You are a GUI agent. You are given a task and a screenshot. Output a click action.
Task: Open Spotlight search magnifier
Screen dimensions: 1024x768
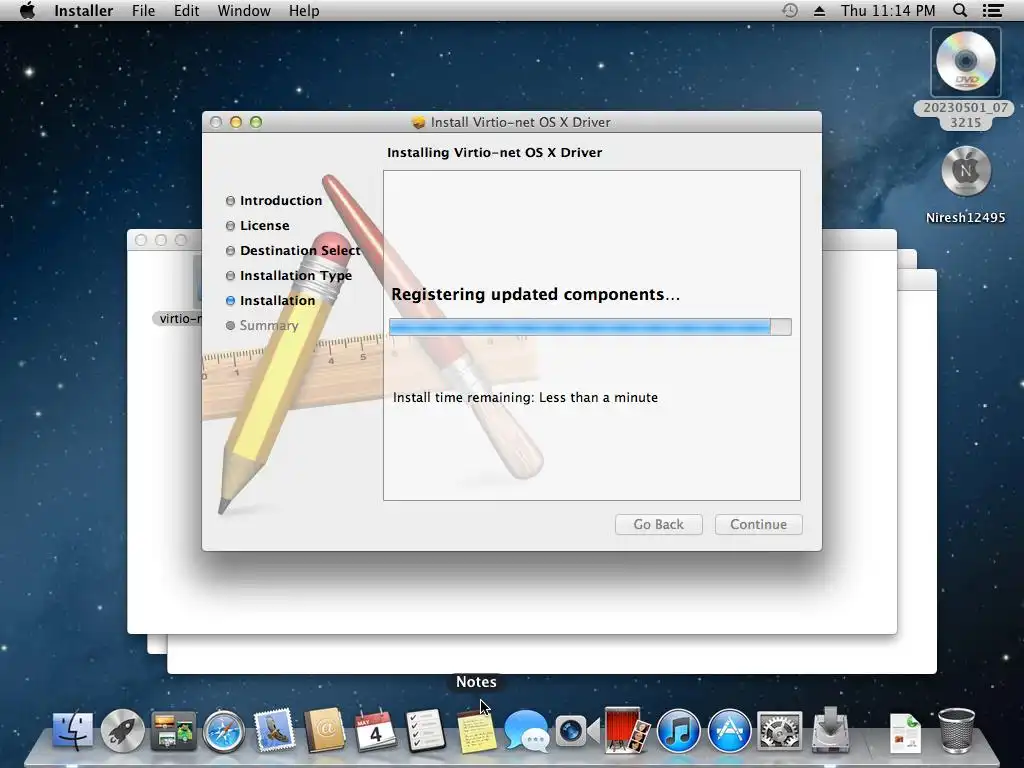(x=960, y=10)
